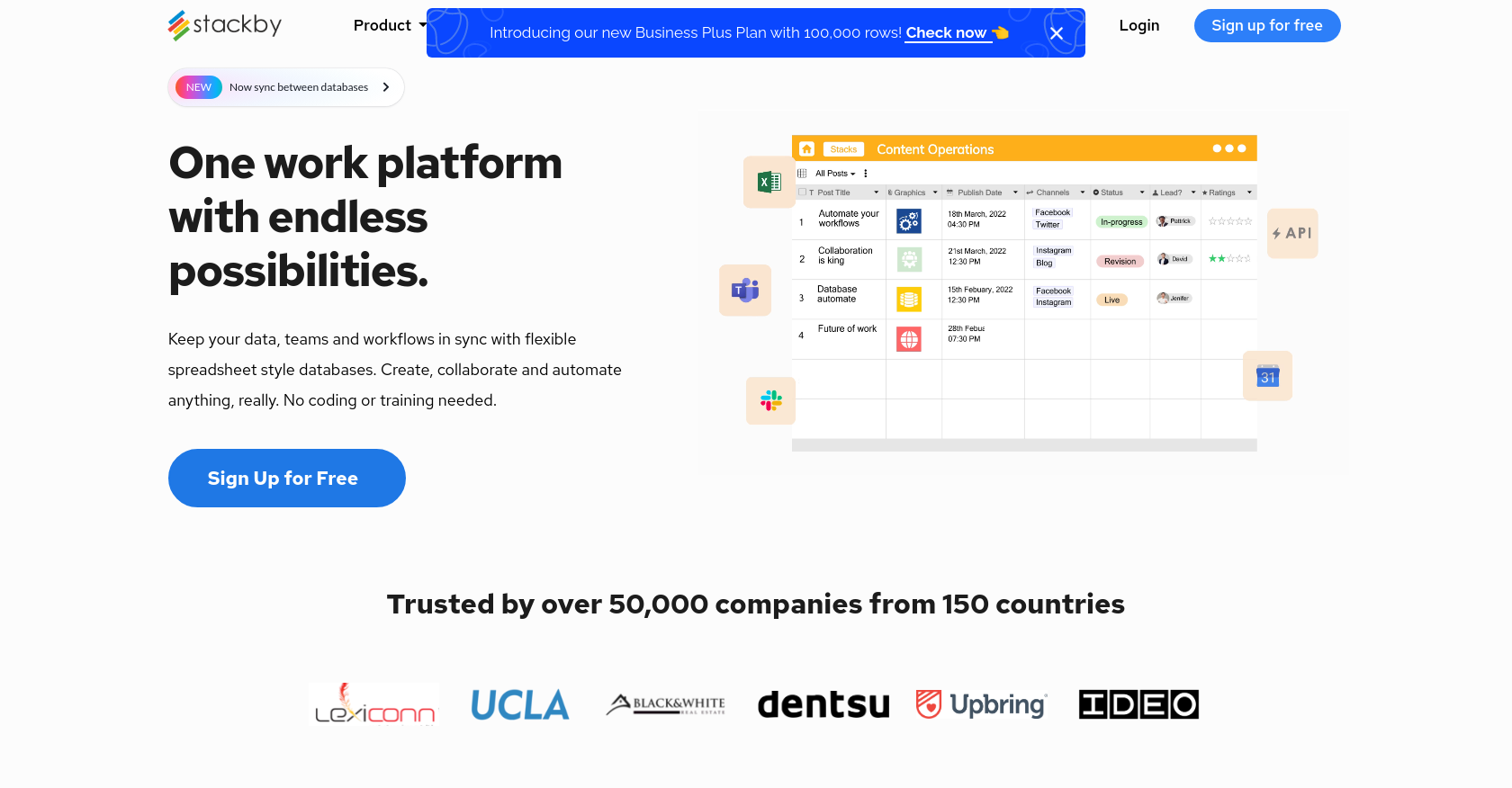1512x788 pixels.
Task: Click the horizontal scrollbar under the table
Action: [1024, 445]
